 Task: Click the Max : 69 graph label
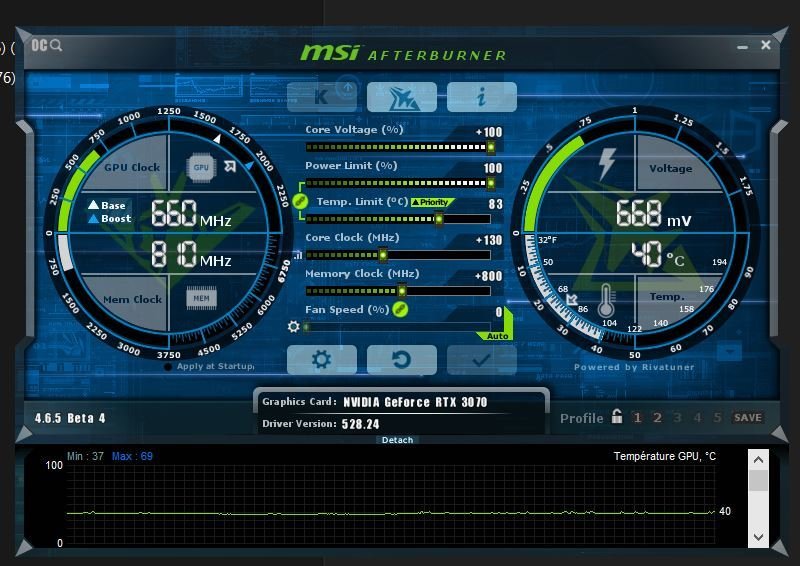132,456
